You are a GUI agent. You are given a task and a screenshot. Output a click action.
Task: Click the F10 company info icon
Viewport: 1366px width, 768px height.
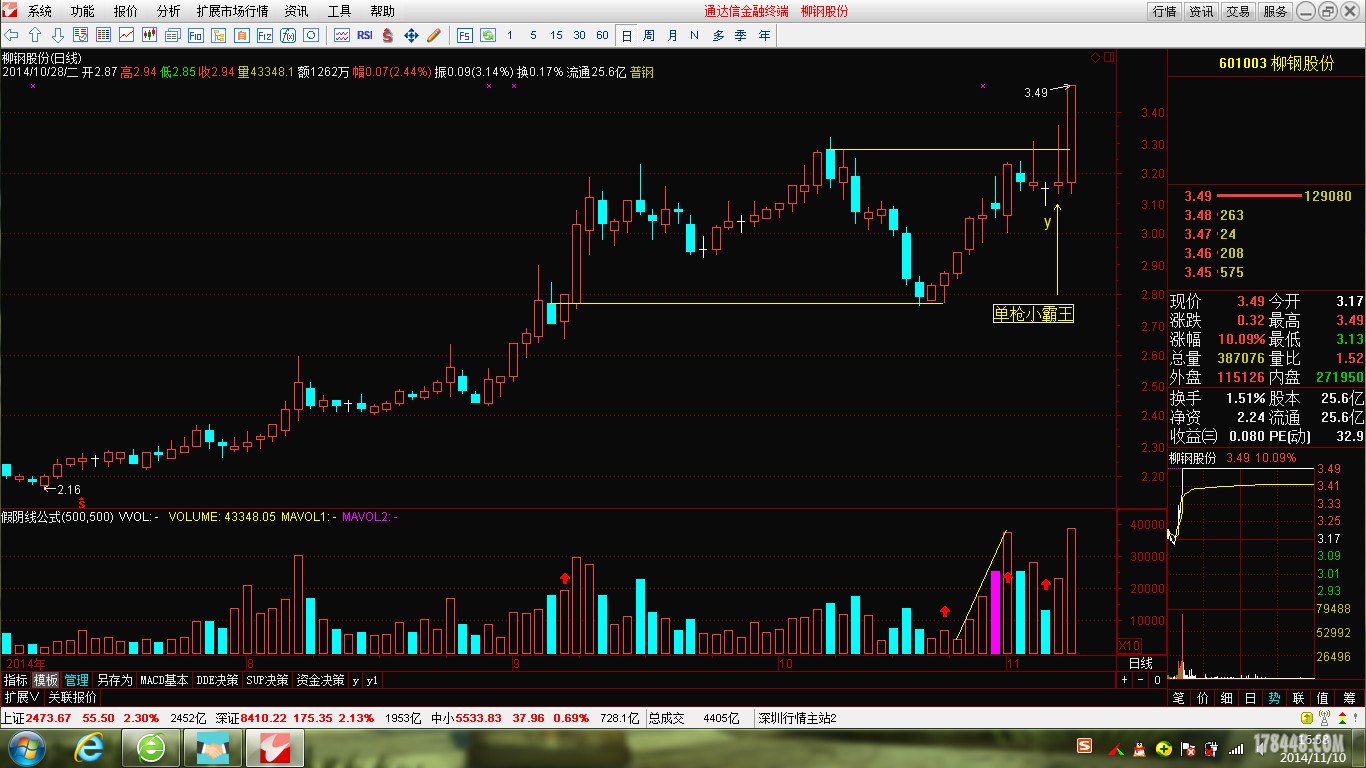[x=195, y=35]
